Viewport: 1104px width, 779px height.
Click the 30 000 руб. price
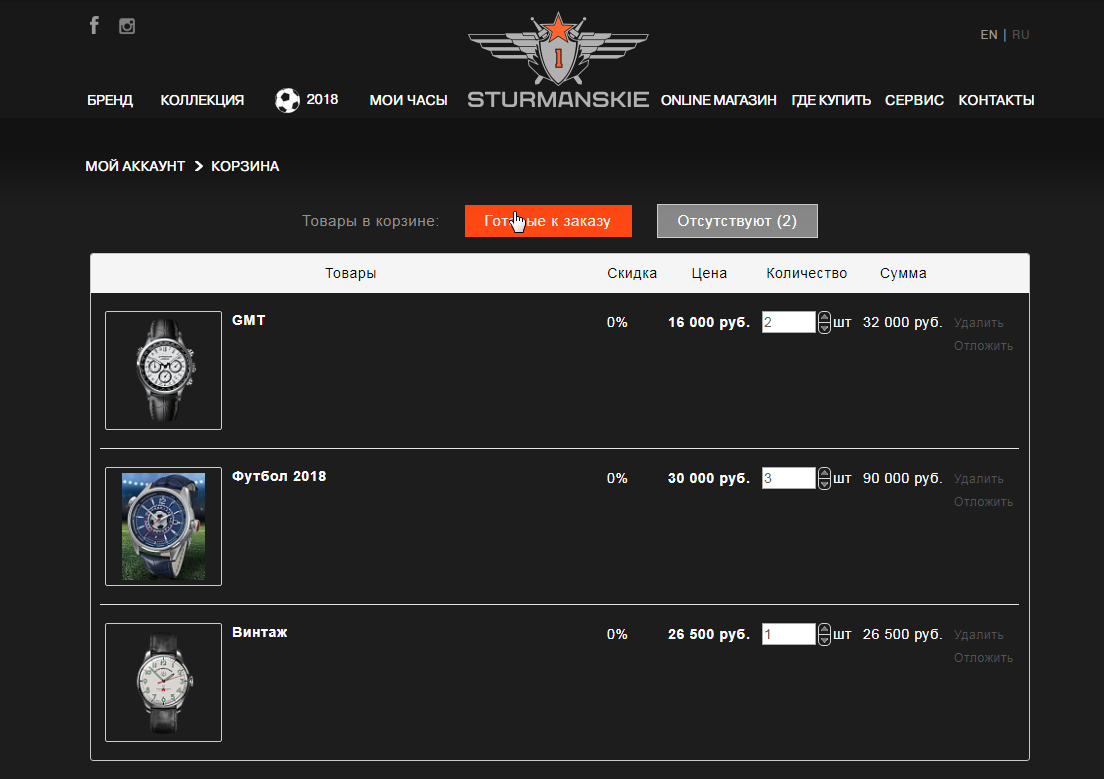point(709,479)
